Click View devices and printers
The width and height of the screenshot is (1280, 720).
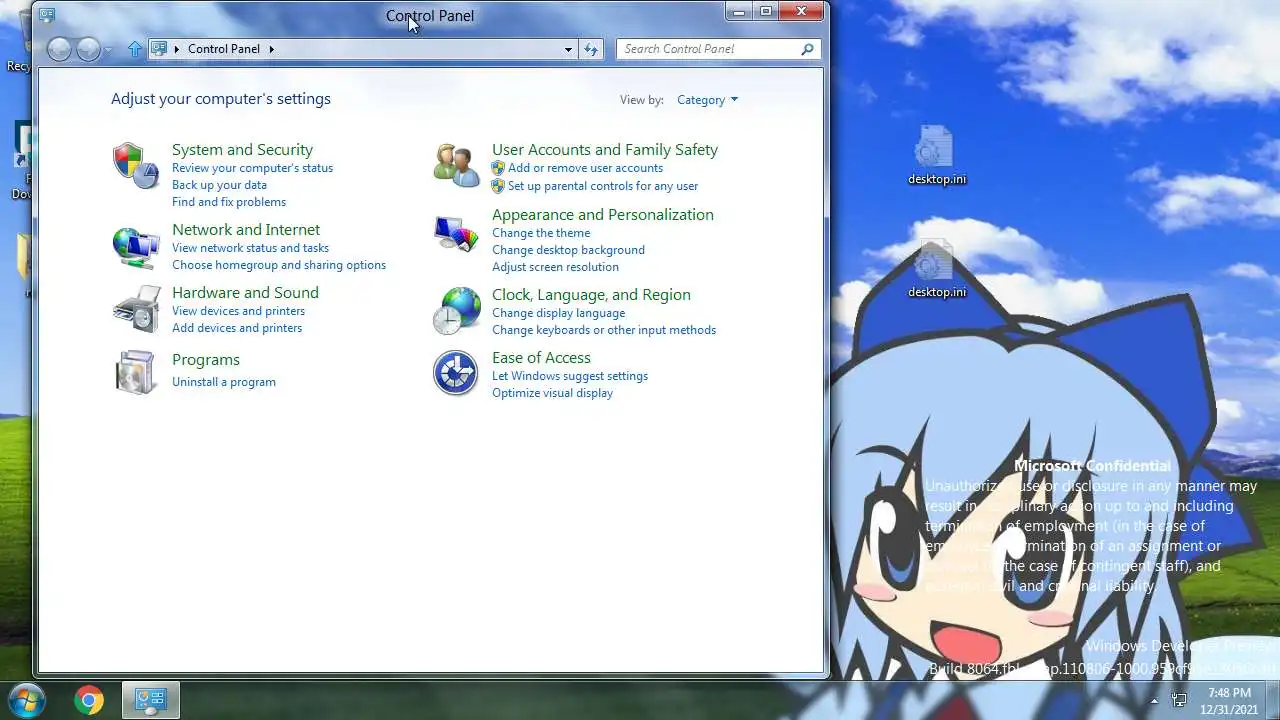(238, 311)
